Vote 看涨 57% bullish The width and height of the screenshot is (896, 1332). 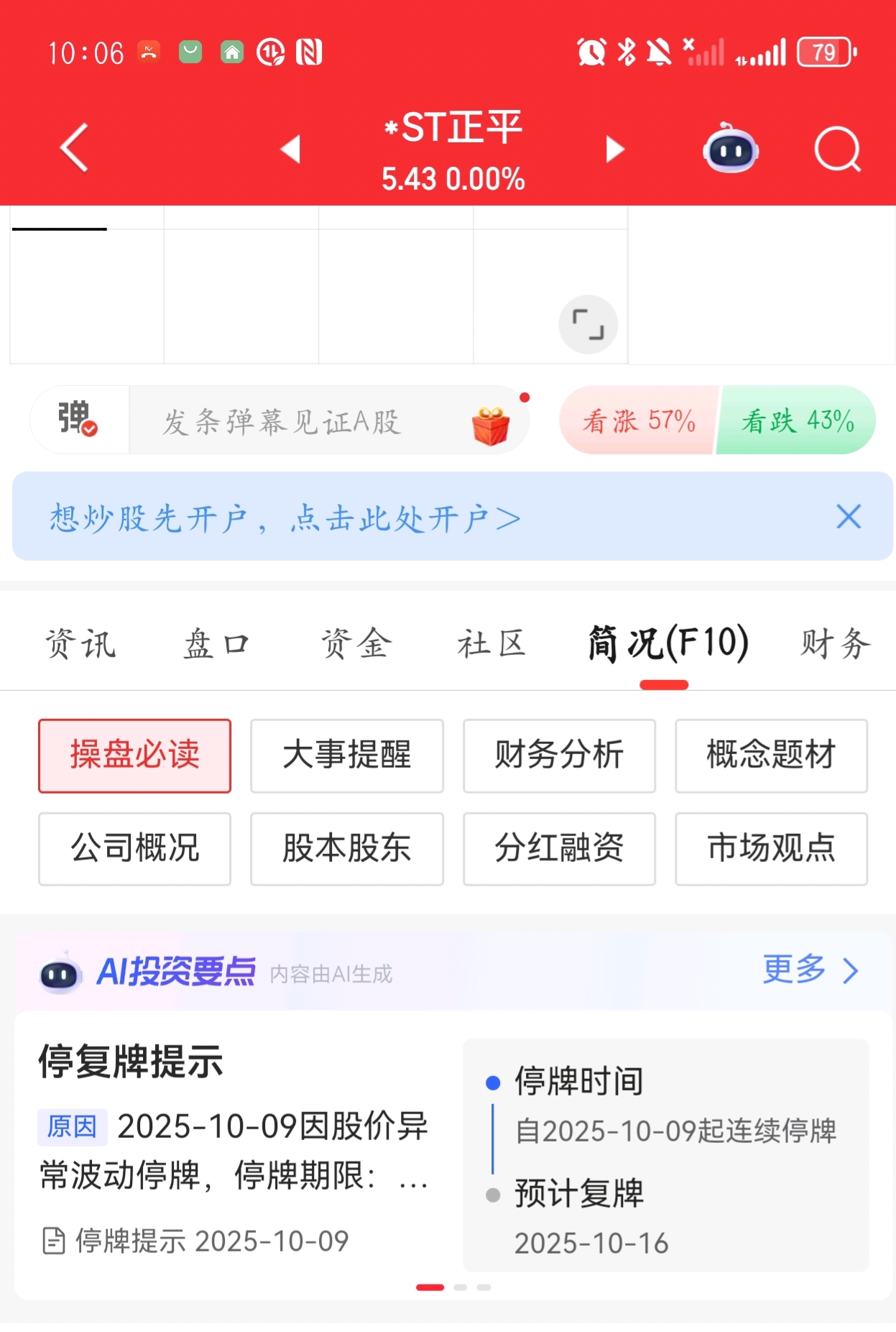click(638, 421)
